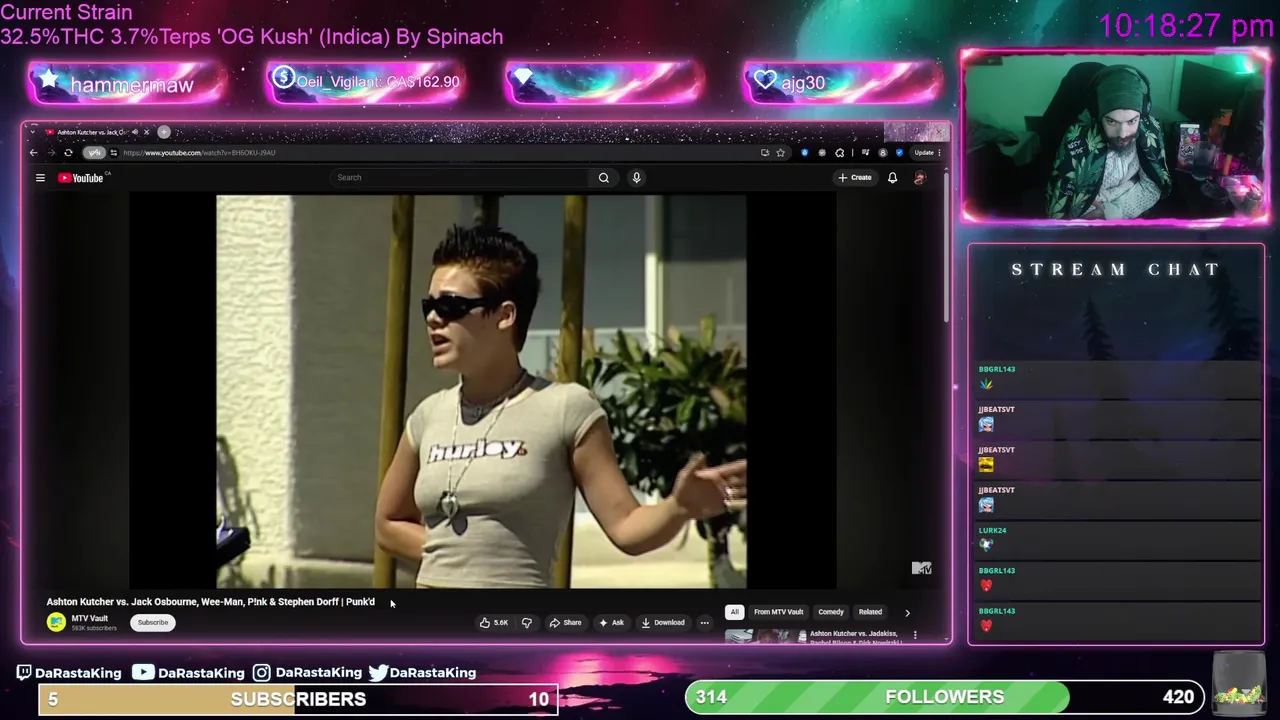1280x720 pixels.
Task: Open the YouTube account avatar menu
Action: click(920, 178)
